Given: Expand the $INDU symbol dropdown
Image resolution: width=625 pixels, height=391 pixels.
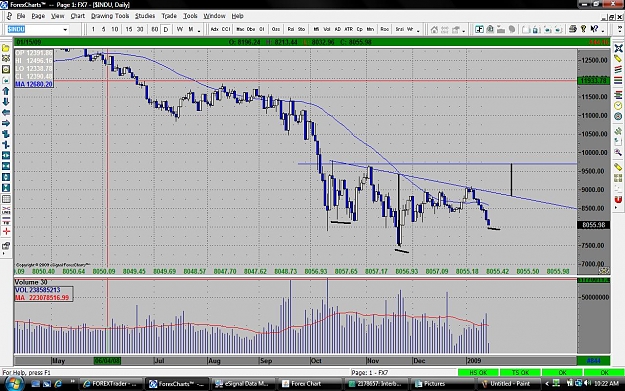Looking at the screenshot, I should 65,29.
